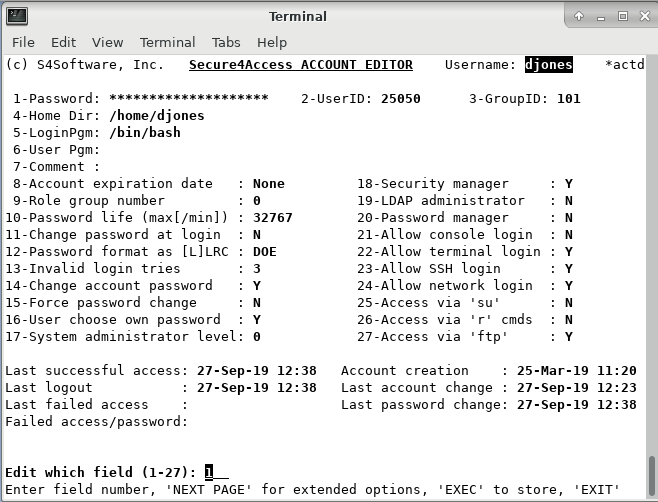Open the Help menu

point(272,42)
